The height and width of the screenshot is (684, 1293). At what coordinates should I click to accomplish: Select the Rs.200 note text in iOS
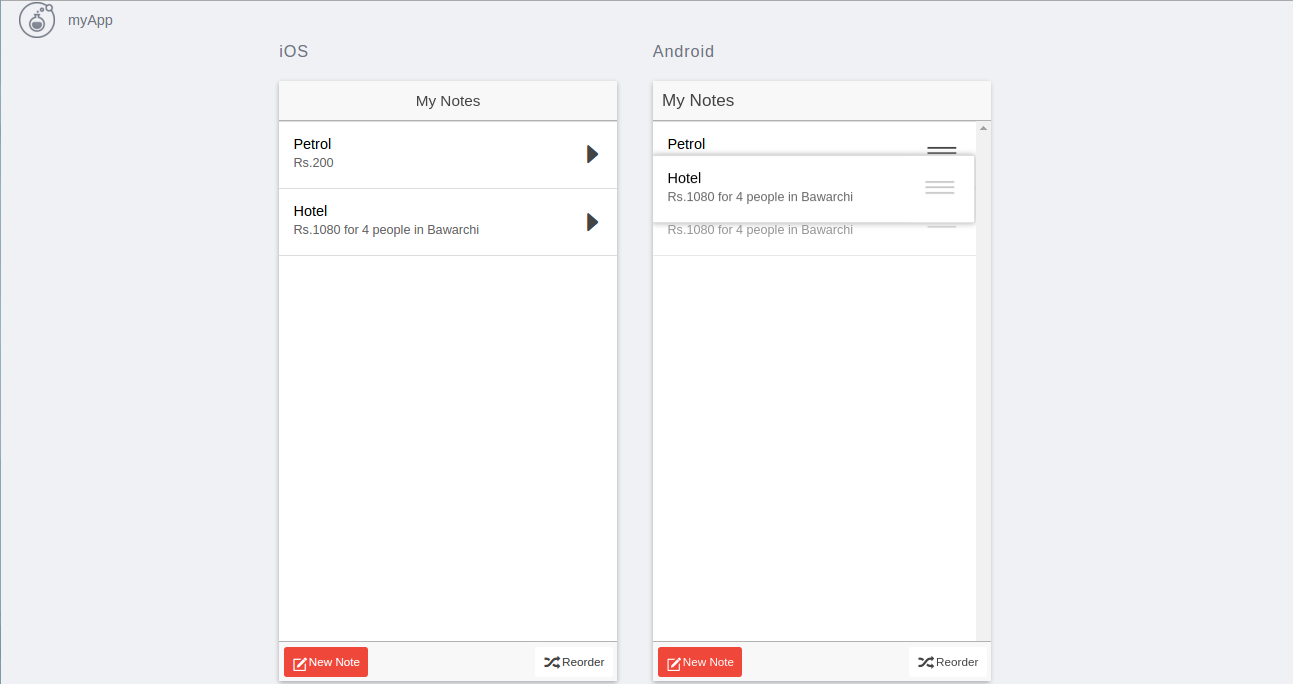point(314,163)
